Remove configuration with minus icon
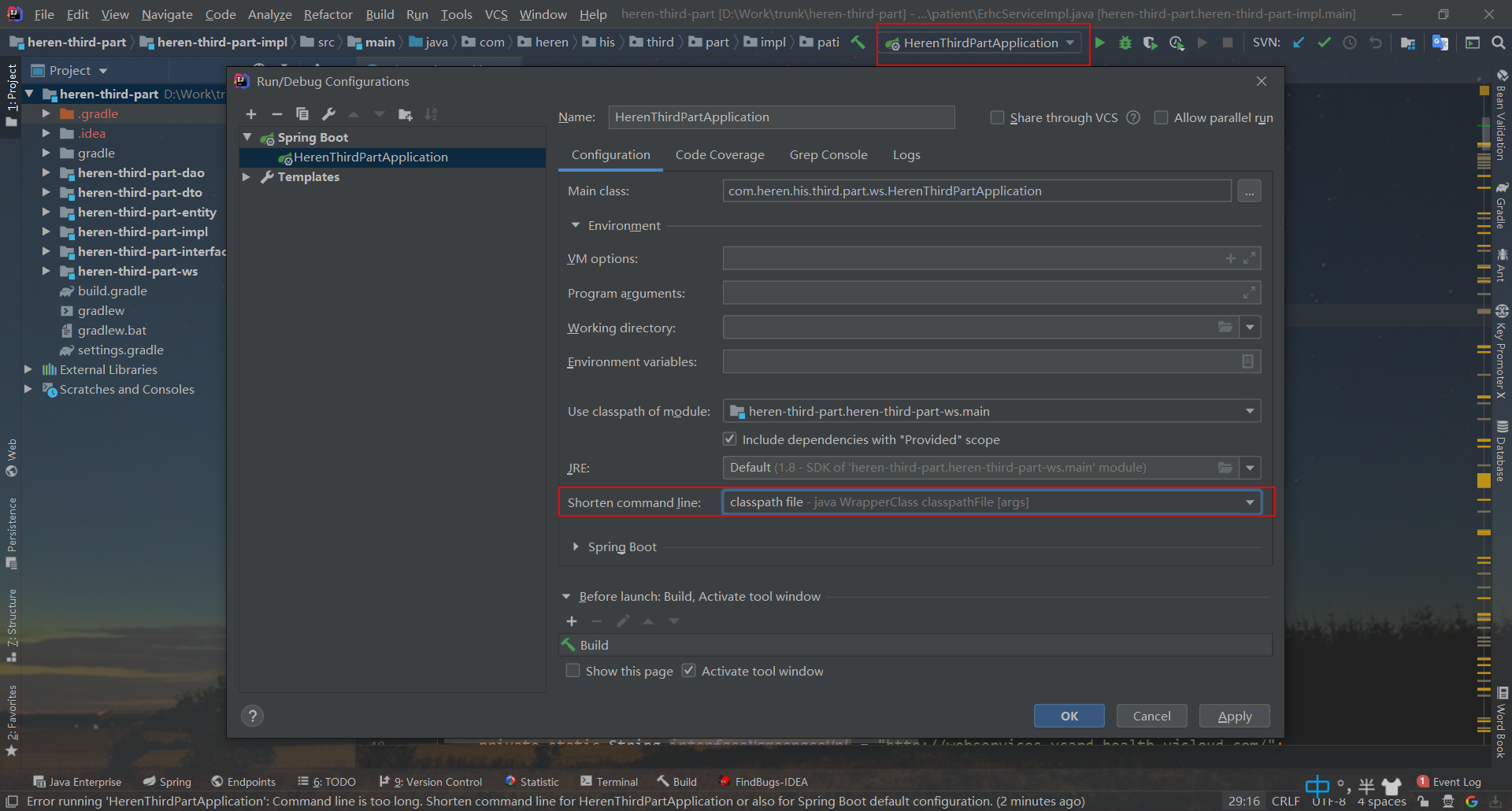The image size is (1512, 811). 277,114
